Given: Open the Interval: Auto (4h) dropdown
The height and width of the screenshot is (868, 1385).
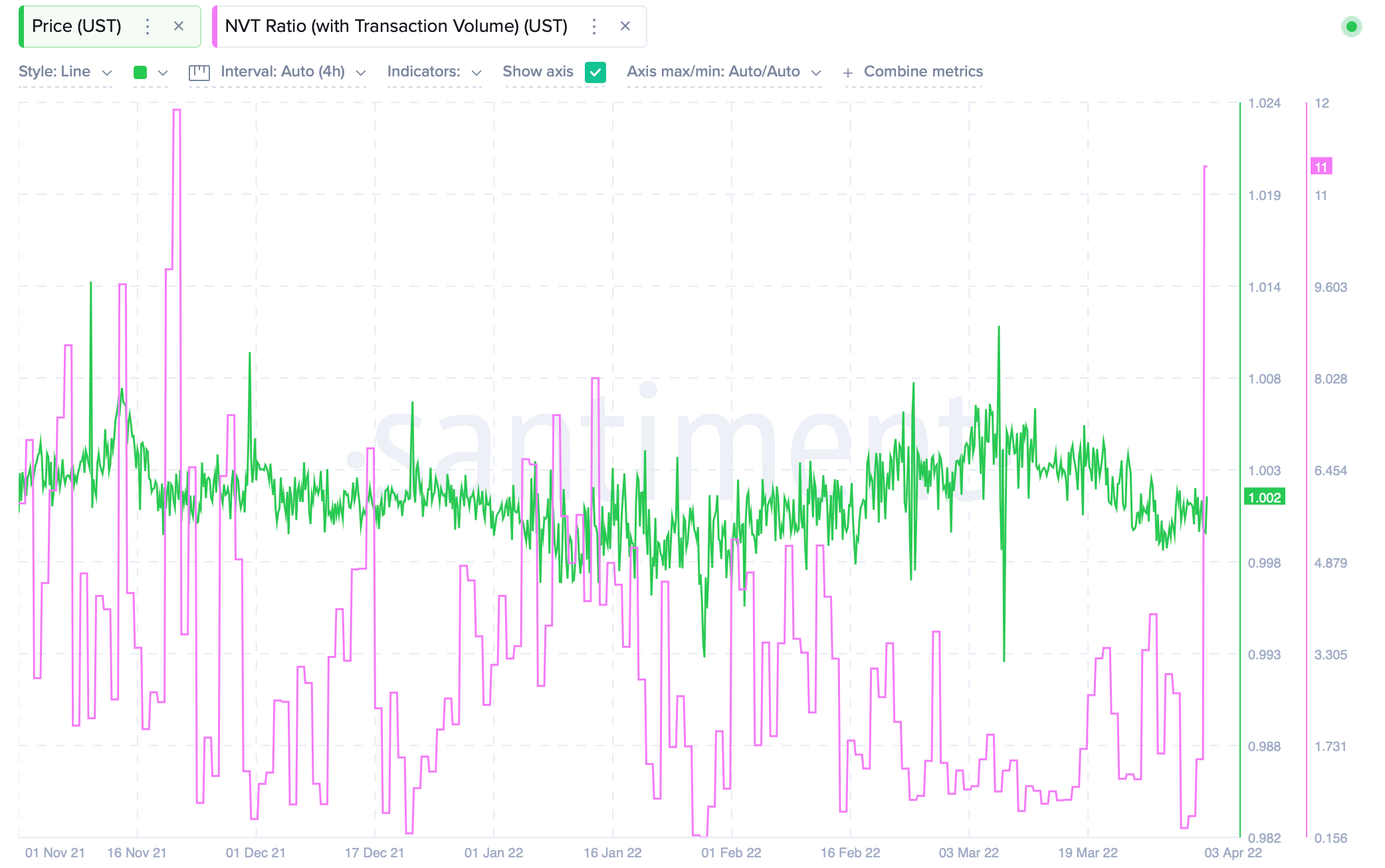Looking at the screenshot, I should click(293, 72).
